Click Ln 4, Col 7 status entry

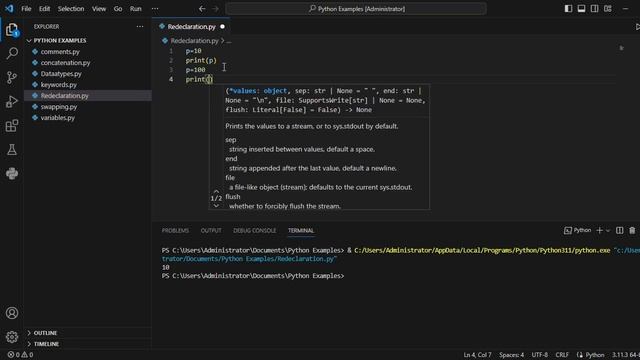477,355
